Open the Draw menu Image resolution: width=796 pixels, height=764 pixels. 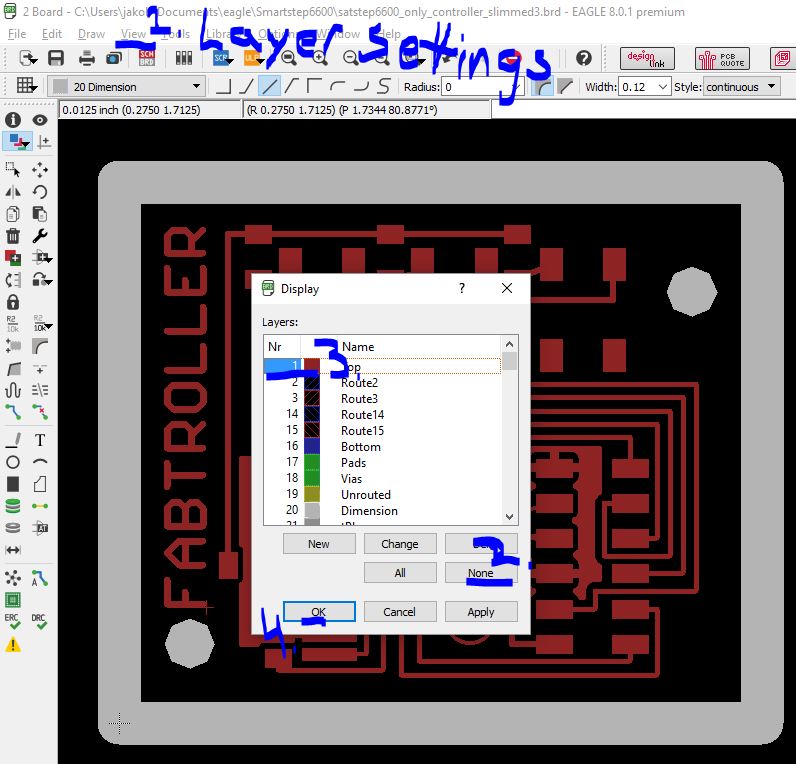91,34
